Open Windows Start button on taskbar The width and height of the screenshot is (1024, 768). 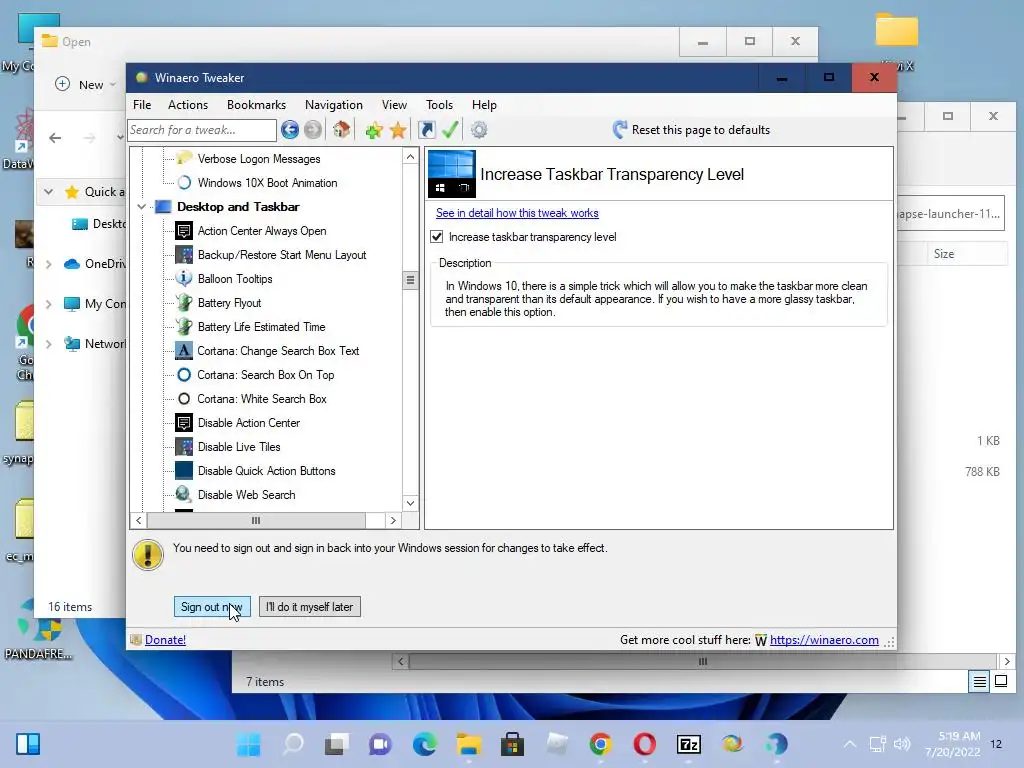pyautogui.click(x=248, y=744)
